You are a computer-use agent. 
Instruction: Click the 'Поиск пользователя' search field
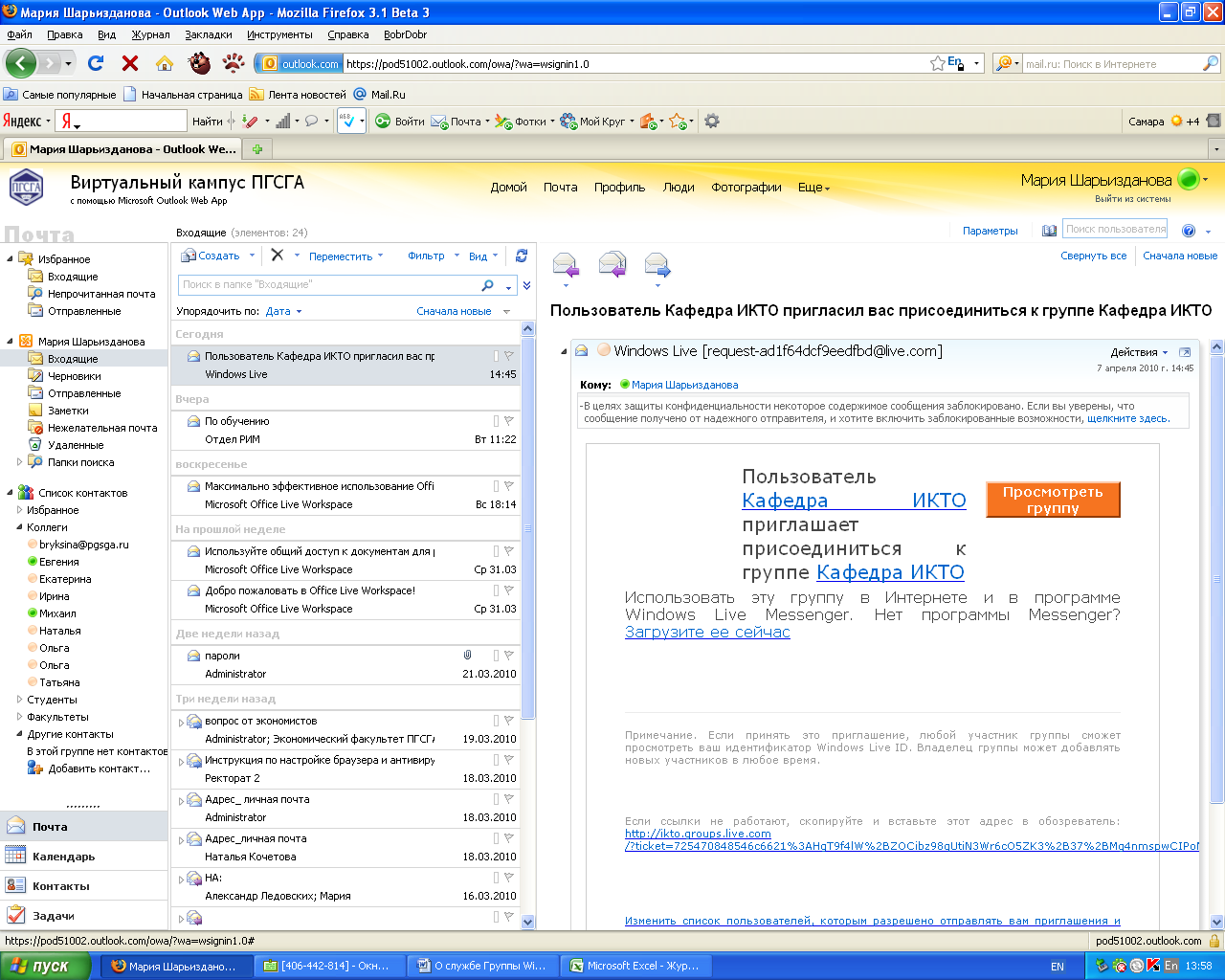click(x=1115, y=229)
